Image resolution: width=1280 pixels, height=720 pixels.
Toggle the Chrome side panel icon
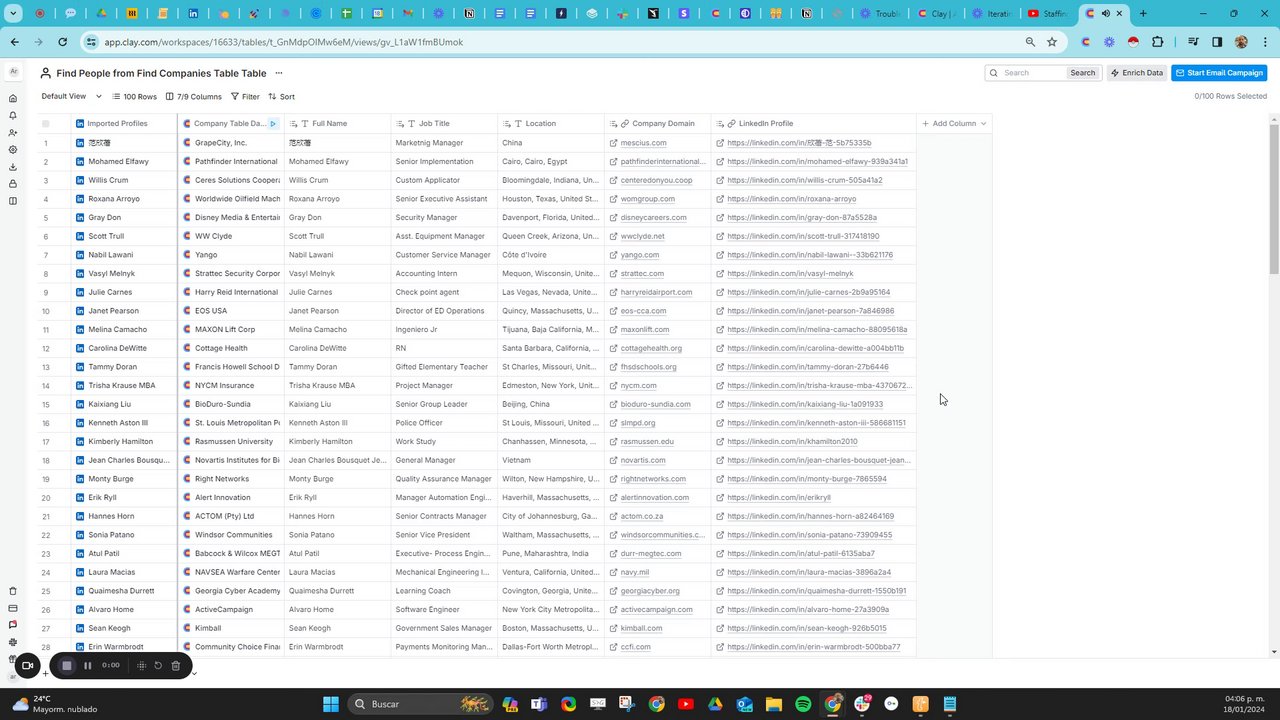point(1217,42)
